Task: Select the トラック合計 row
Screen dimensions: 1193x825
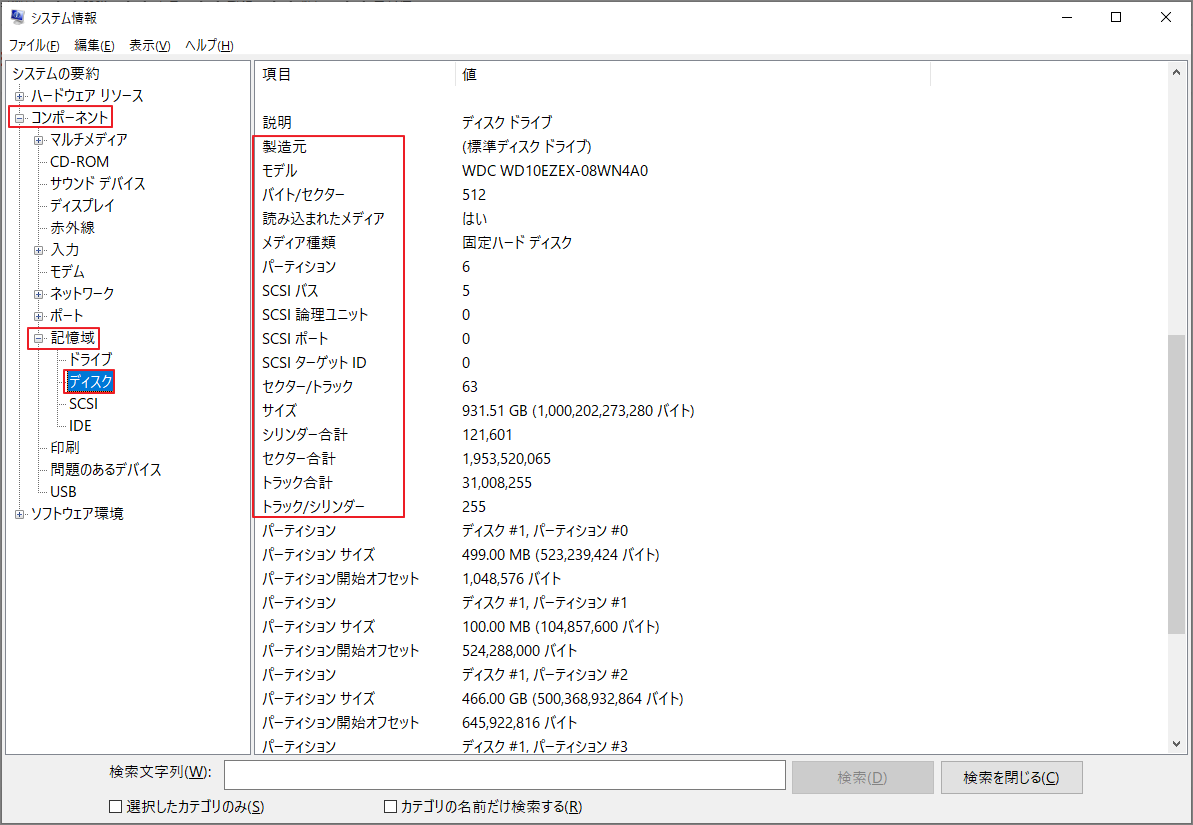Action: click(711, 483)
